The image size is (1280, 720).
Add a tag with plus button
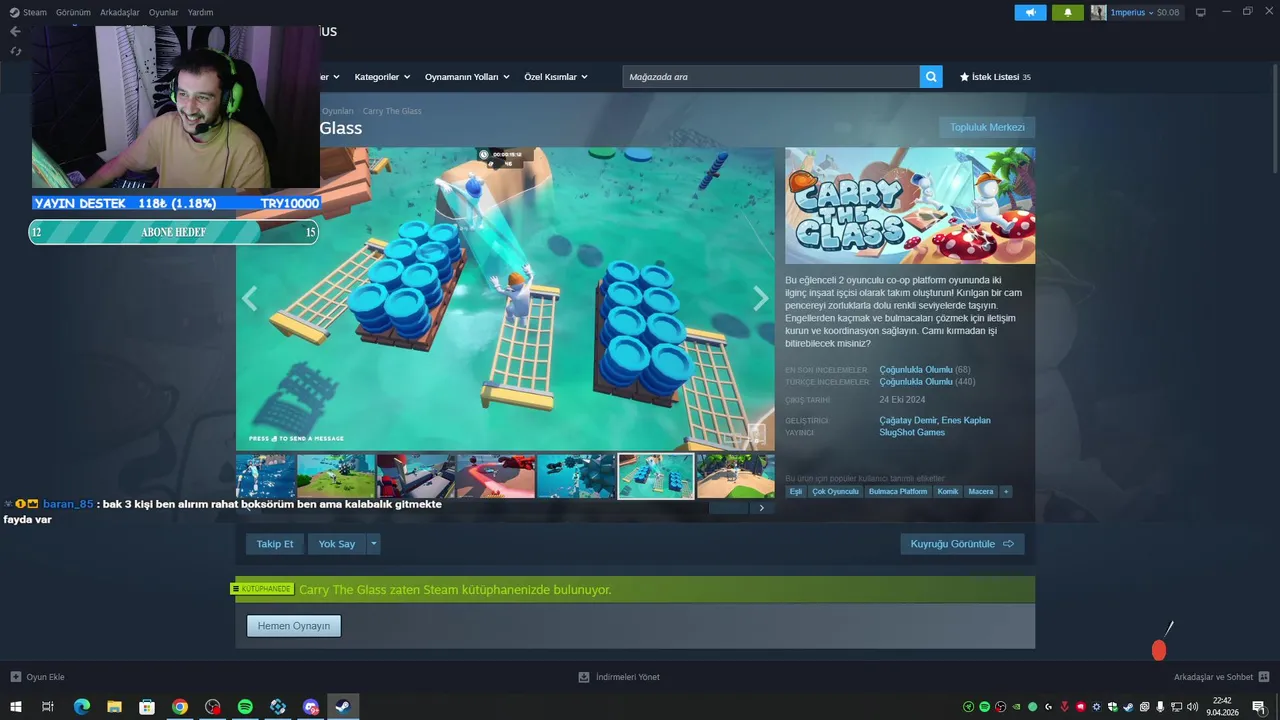pos(1006,491)
